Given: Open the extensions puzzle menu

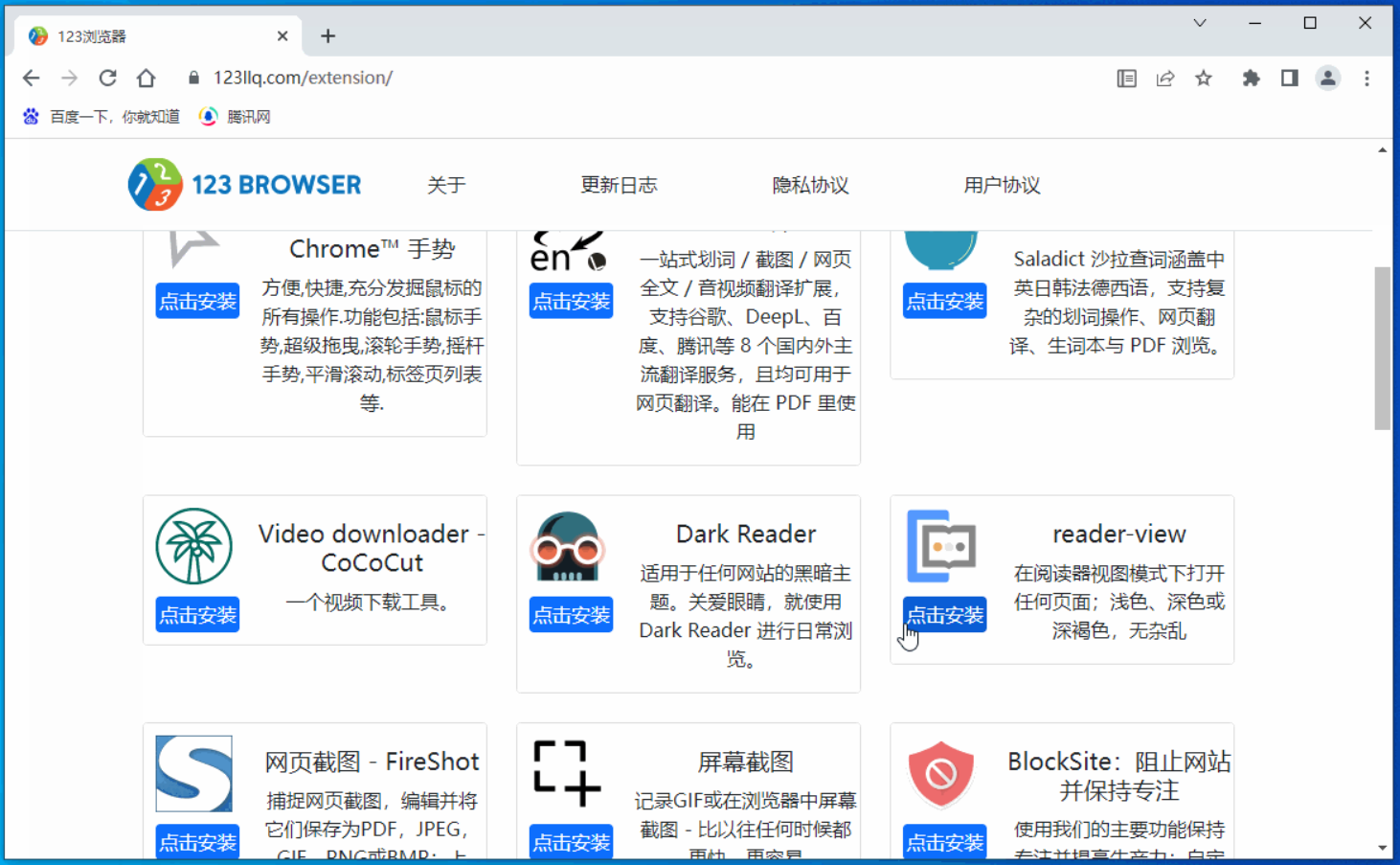Looking at the screenshot, I should coord(1251,79).
